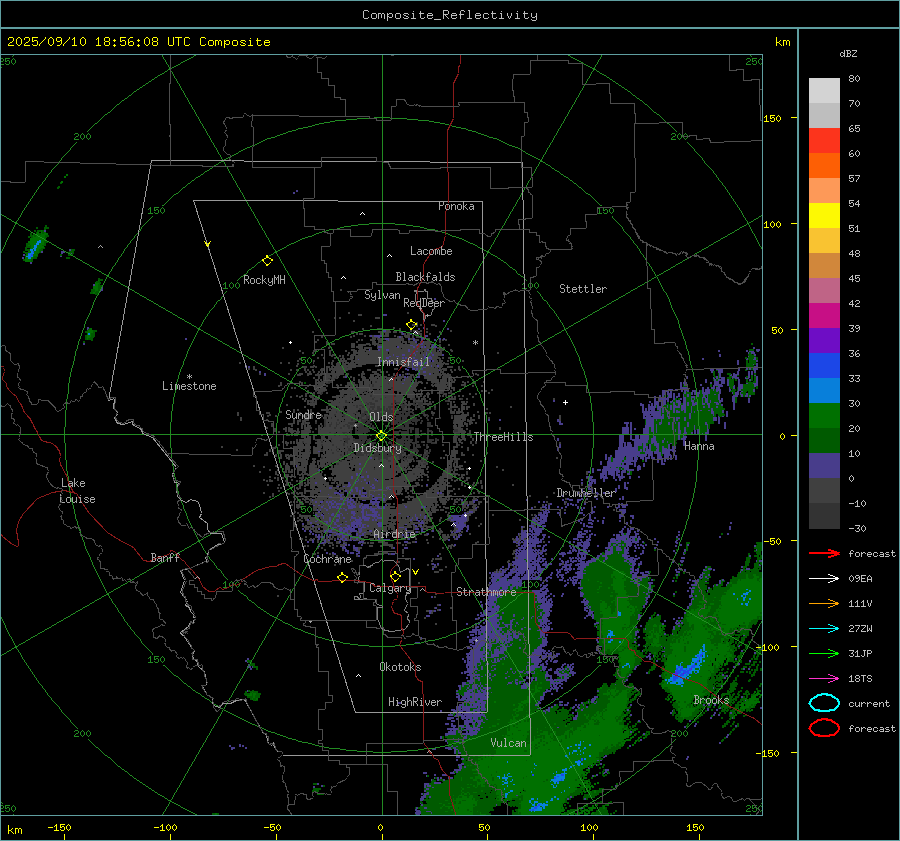
Task: Click the Ponoka town label
Action: (x=456, y=206)
